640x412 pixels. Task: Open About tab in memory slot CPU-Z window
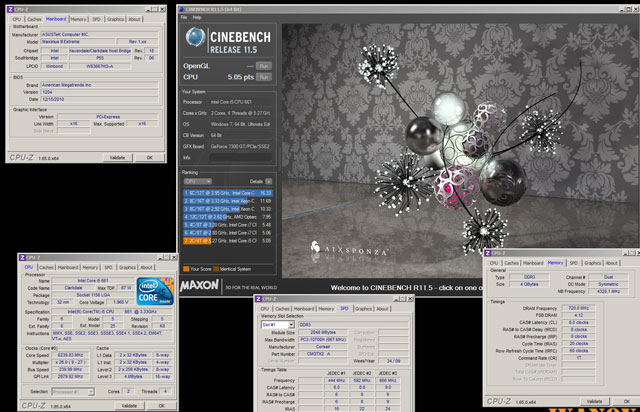[x=382, y=309]
